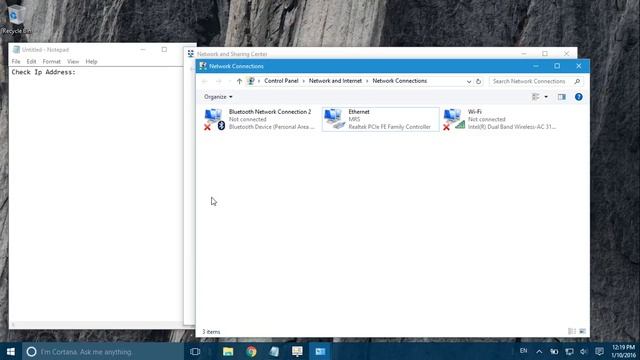Expand the view options dropdown arrow
640x360 pixels.
click(546, 97)
